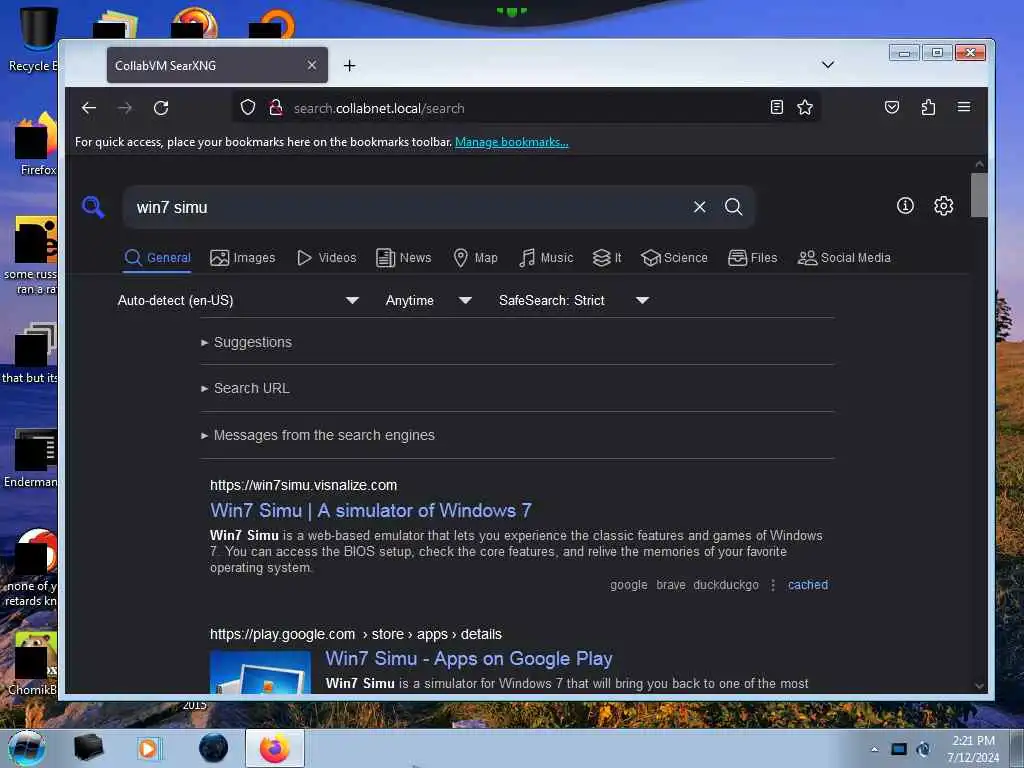Click the search box containing win7 simu
Screen dimensions: 1024x768
[408, 207]
